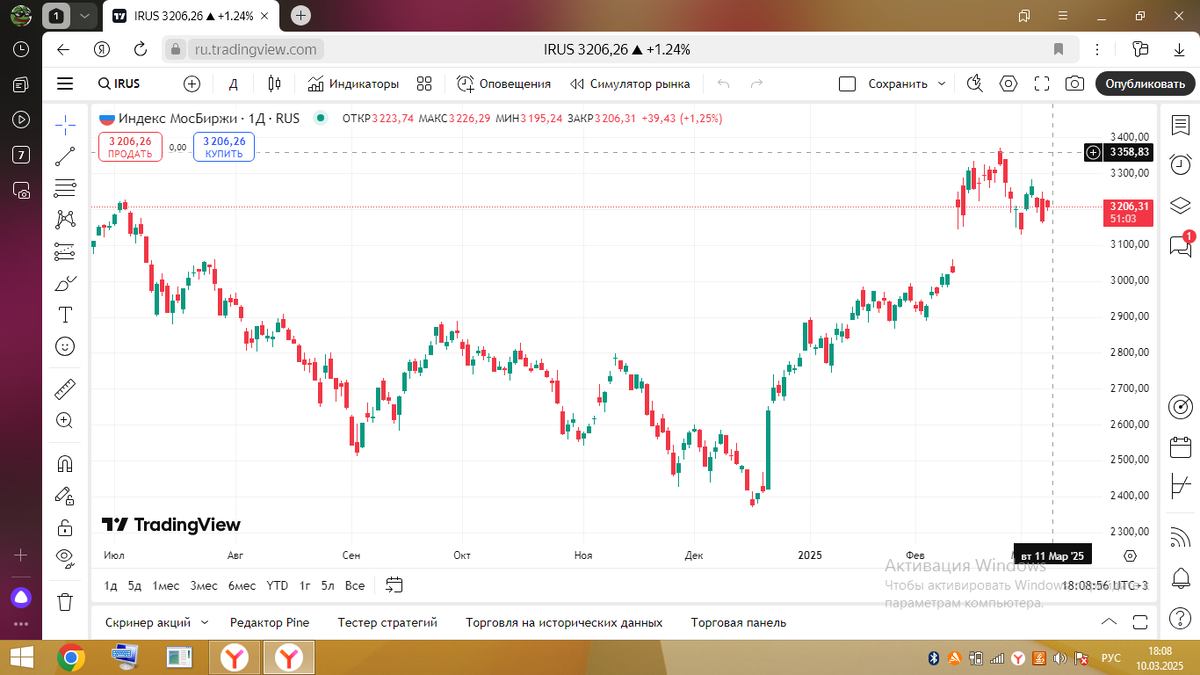Open the ideas stream target icon
The image size is (1200, 675).
pos(1180,407)
